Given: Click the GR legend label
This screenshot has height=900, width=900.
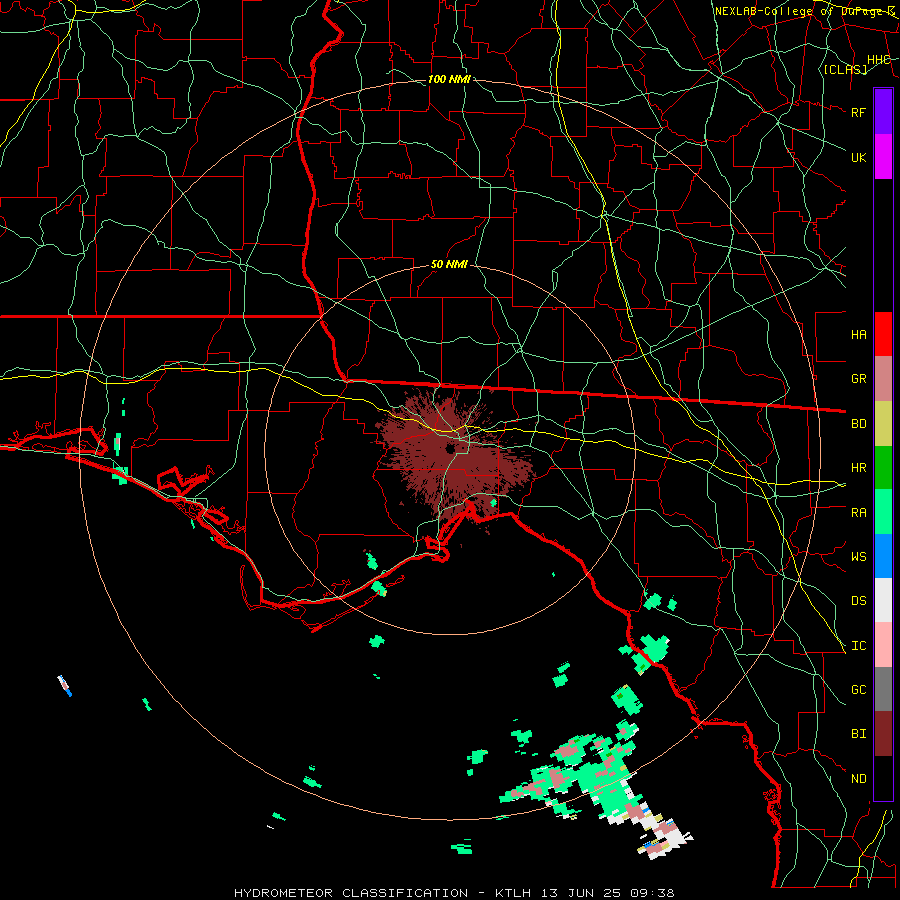Looking at the screenshot, I should [x=858, y=379].
